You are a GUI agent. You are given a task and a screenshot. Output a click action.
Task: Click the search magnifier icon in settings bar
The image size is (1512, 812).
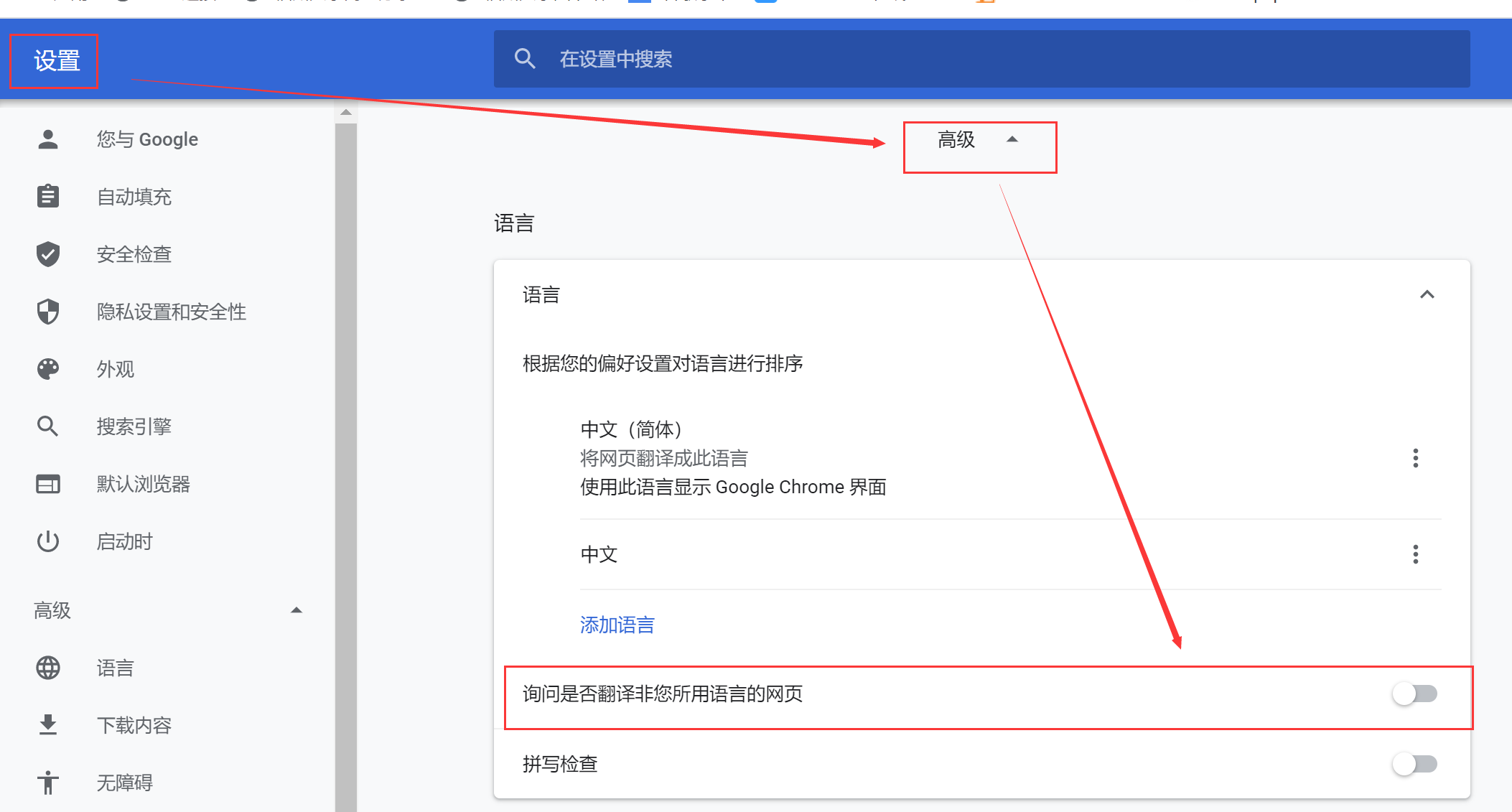(x=525, y=59)
